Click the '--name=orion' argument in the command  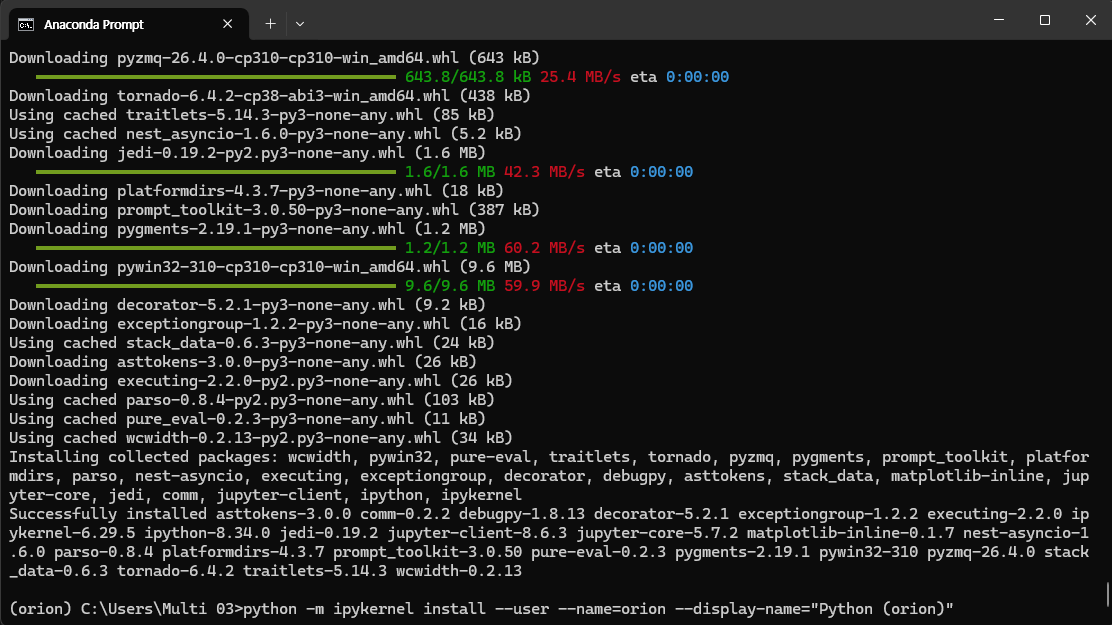click(x=612, y=609)
